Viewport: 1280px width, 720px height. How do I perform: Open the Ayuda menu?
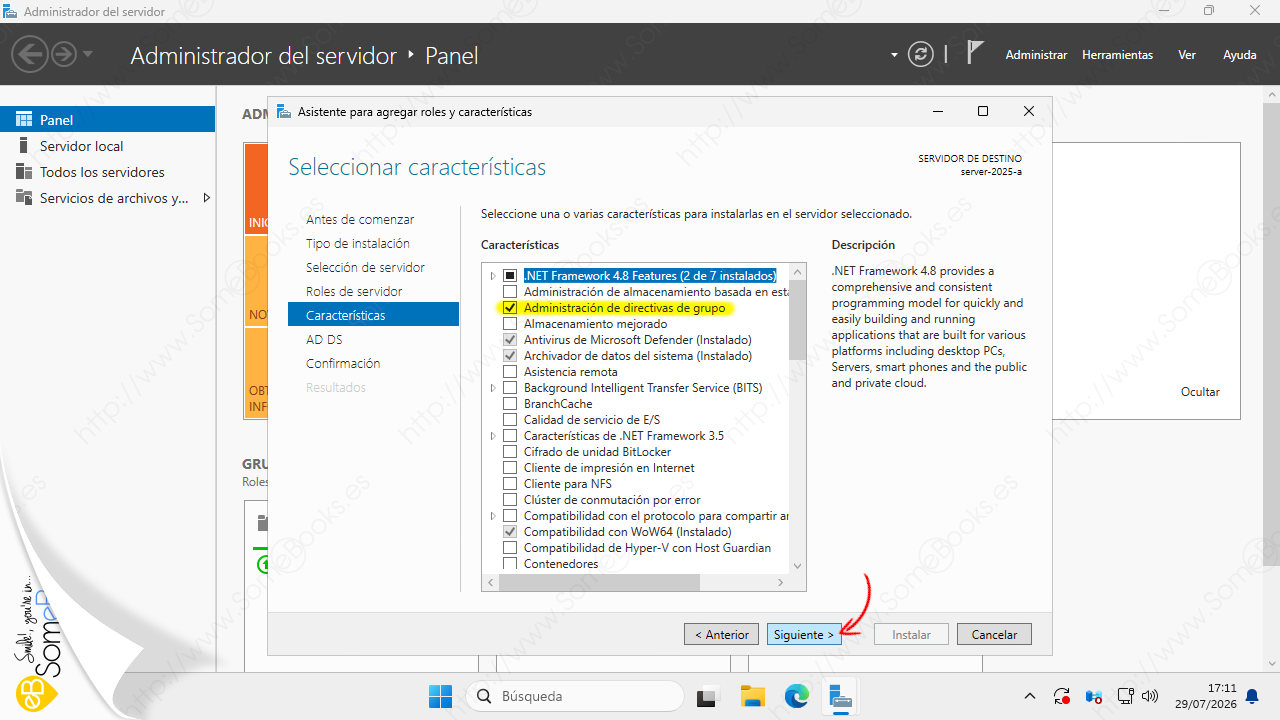1240,55
